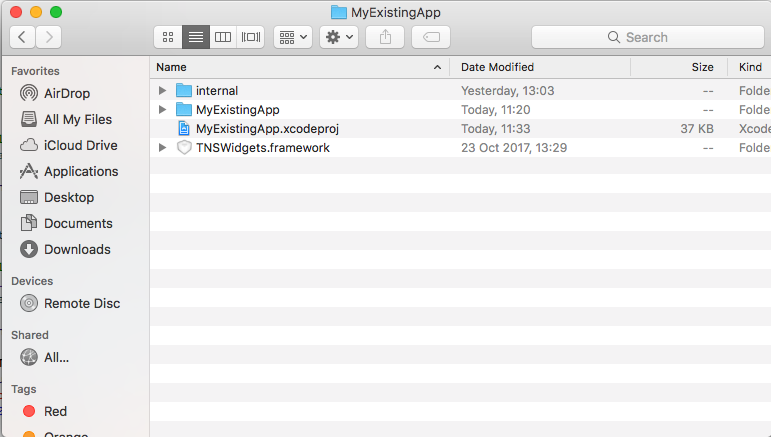Expand the internal folder
Screen dimensions: 771x437
pyautogui.click(x=162, y=90)
